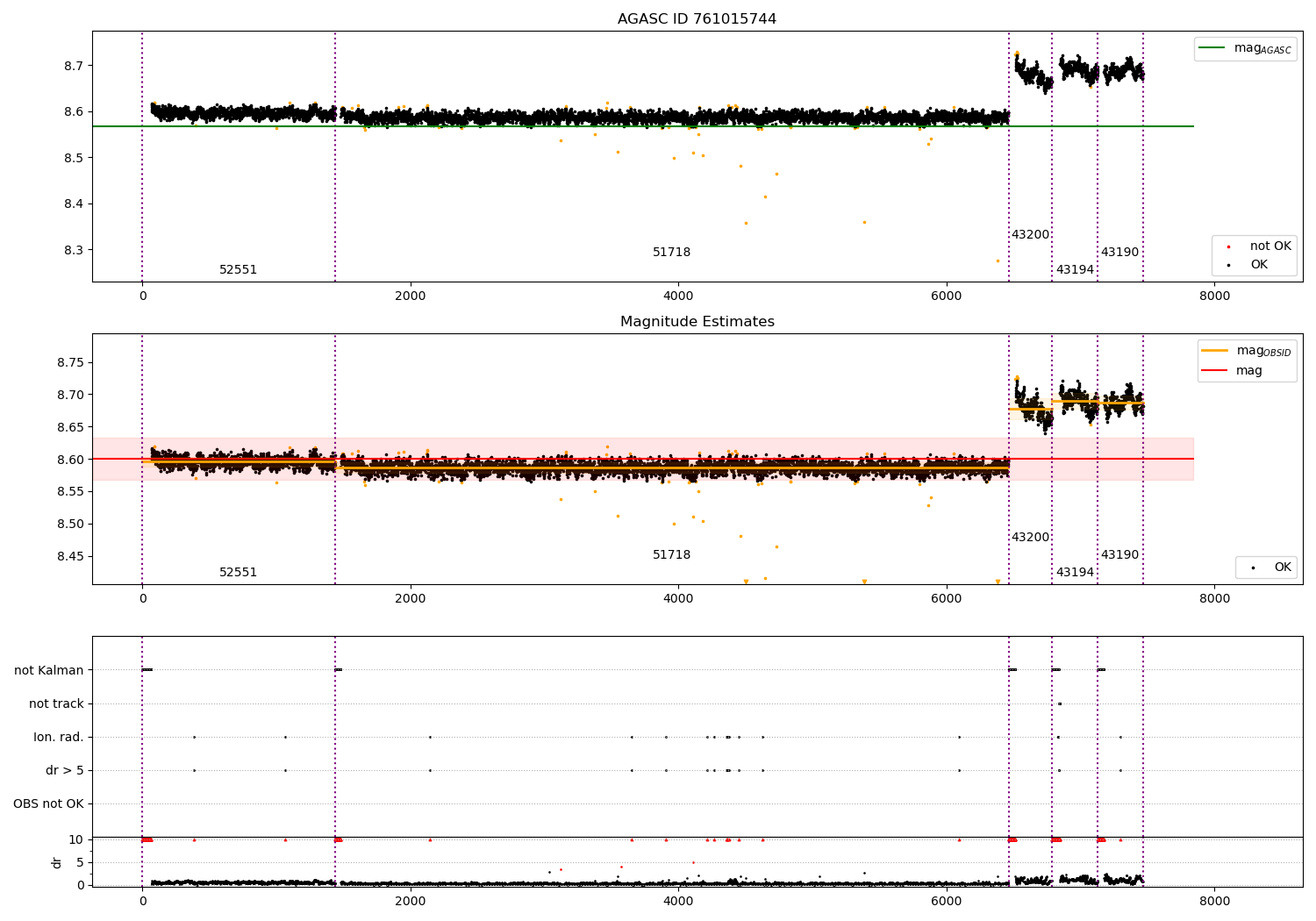This screenshot has height=921, width=1316.
Task: Click x-axis tick 8000 under top plot
Action: click(1214, 296)
